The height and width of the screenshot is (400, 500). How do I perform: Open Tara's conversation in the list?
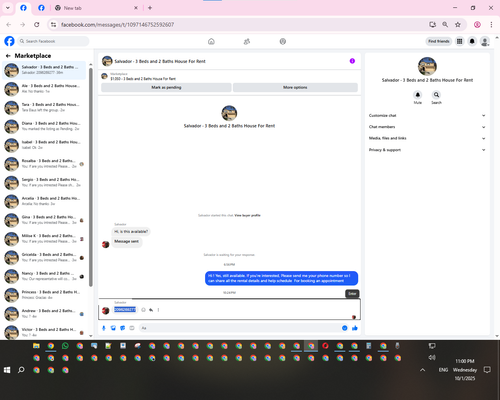tap(44, 108)
